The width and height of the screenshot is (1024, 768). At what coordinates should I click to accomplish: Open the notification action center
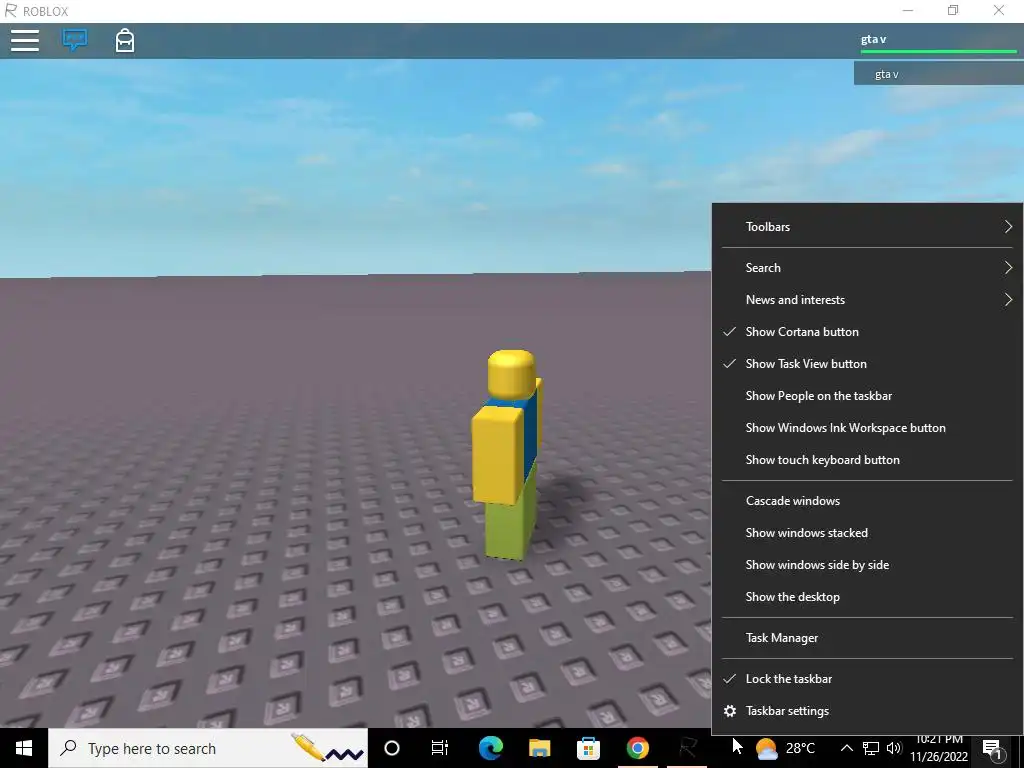pyautogui.click(x=993, y=749)
